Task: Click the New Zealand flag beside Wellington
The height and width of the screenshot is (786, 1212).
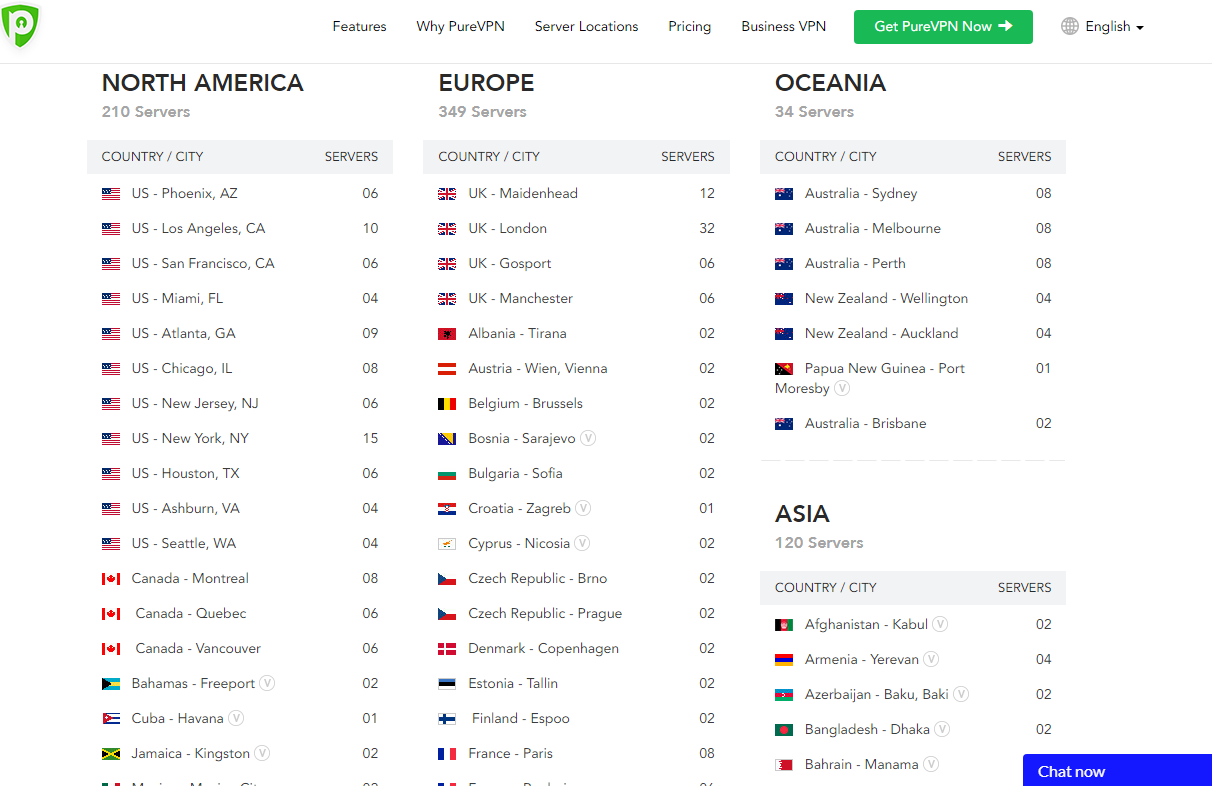Action: tap(784, 299)
